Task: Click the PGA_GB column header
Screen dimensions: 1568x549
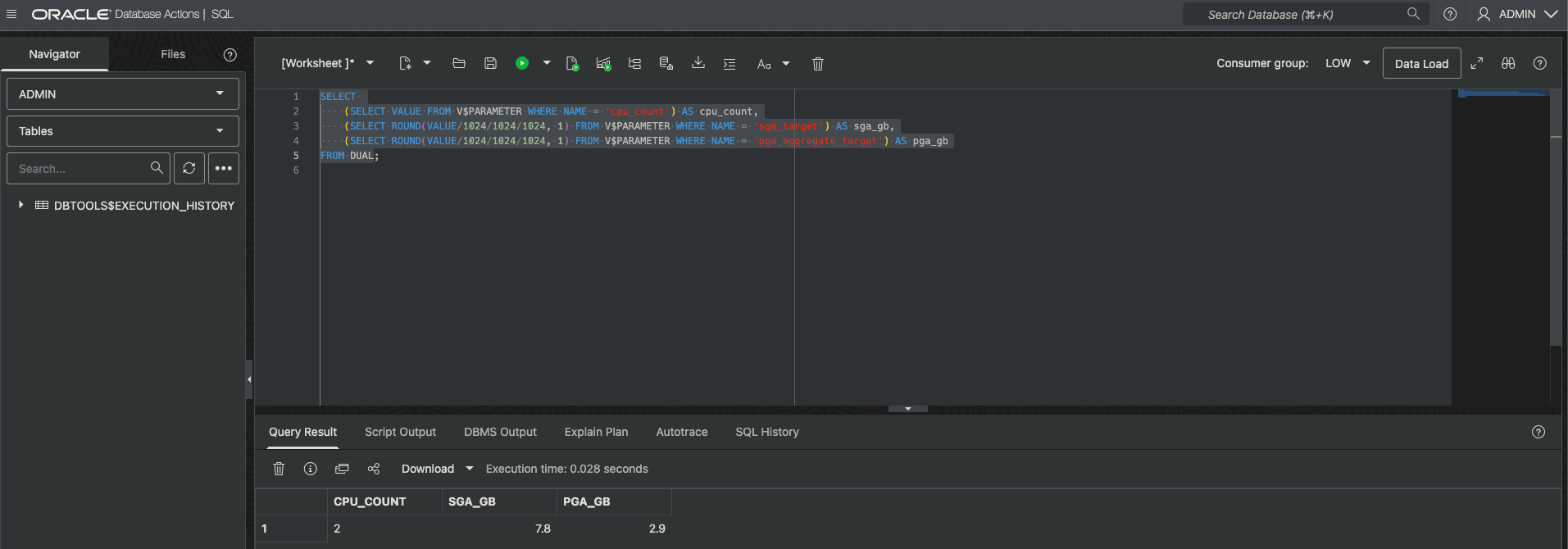Action: [614, 501]
